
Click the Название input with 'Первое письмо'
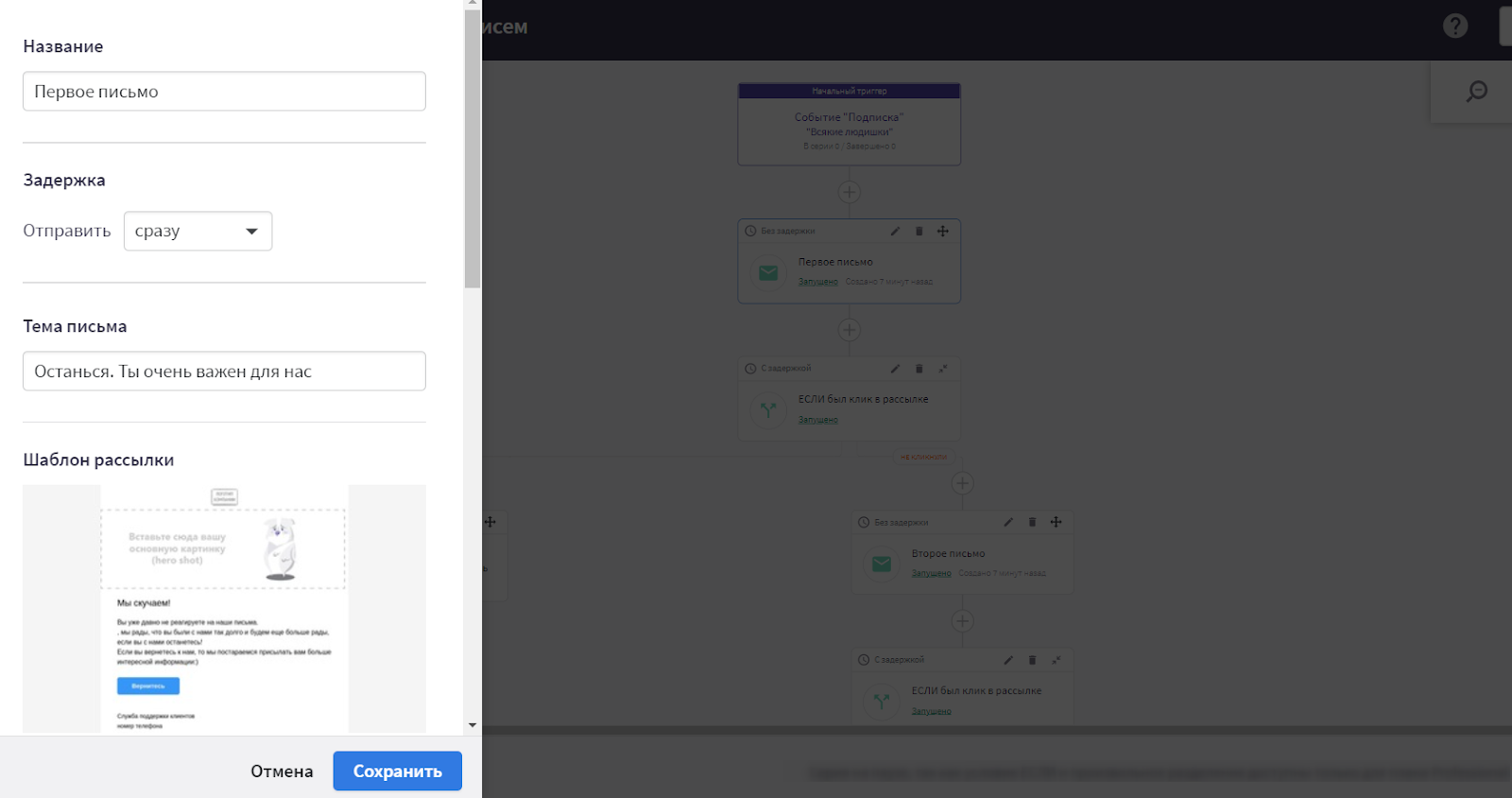point(224,92)
